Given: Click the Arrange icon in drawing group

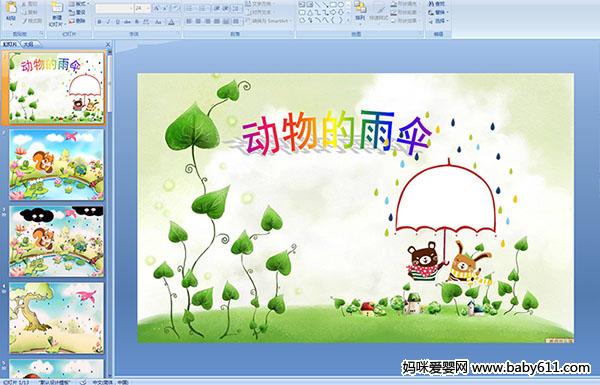Looking at the screenshot, I should click(x=360, y=11).
